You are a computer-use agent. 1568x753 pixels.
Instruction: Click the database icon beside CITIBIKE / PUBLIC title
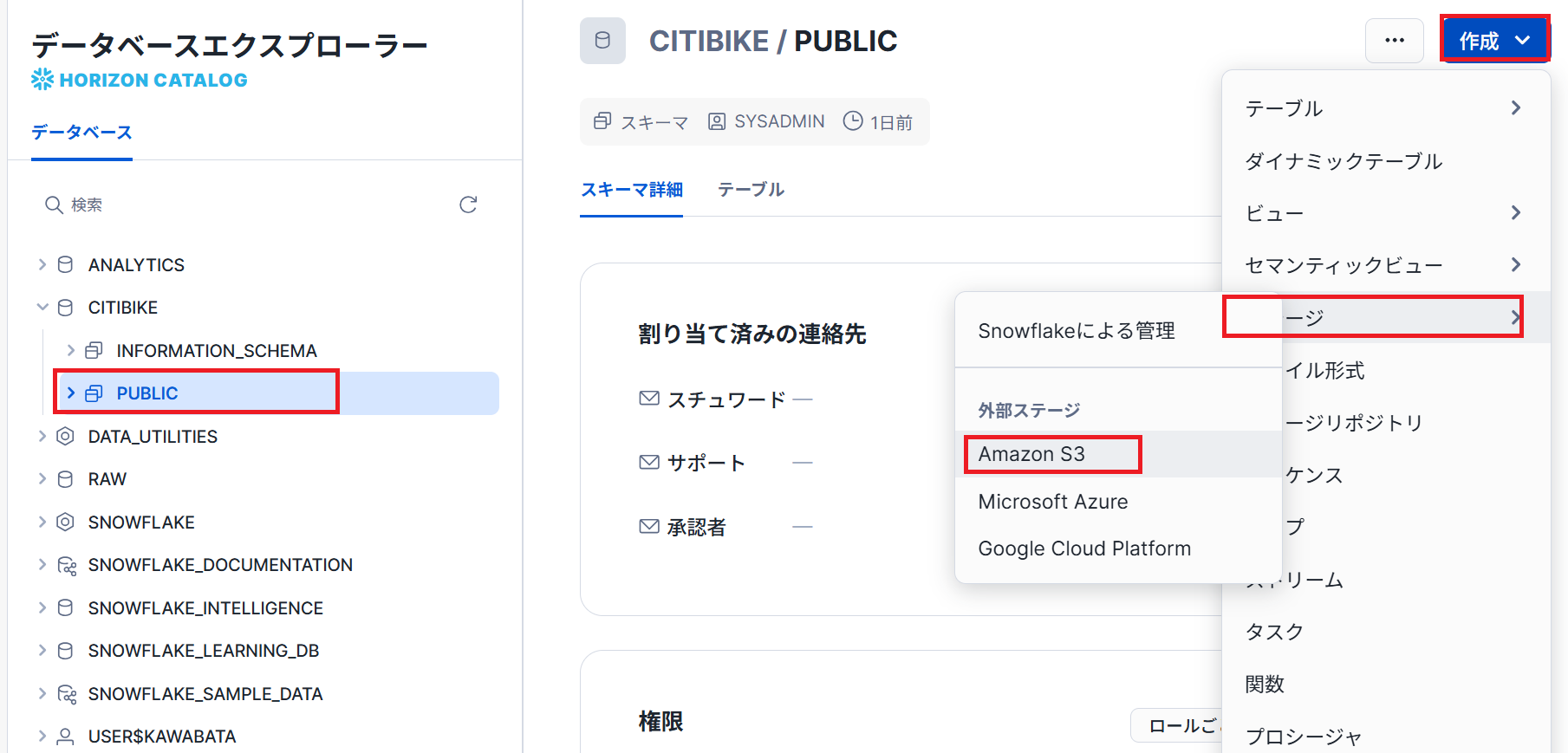[602, 41]
